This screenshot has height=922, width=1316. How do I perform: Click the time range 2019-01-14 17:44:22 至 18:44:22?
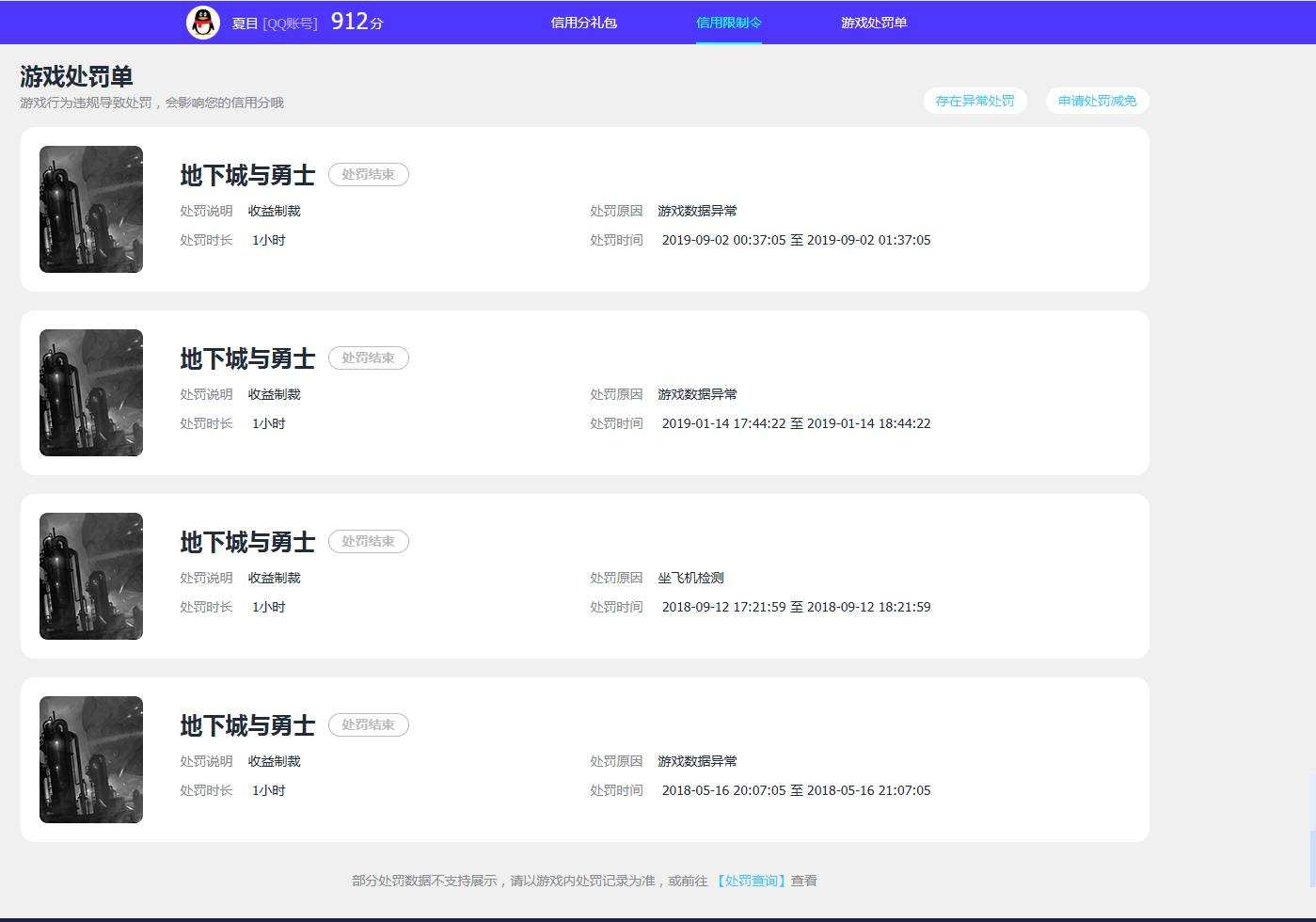click(x=797, y=423)
